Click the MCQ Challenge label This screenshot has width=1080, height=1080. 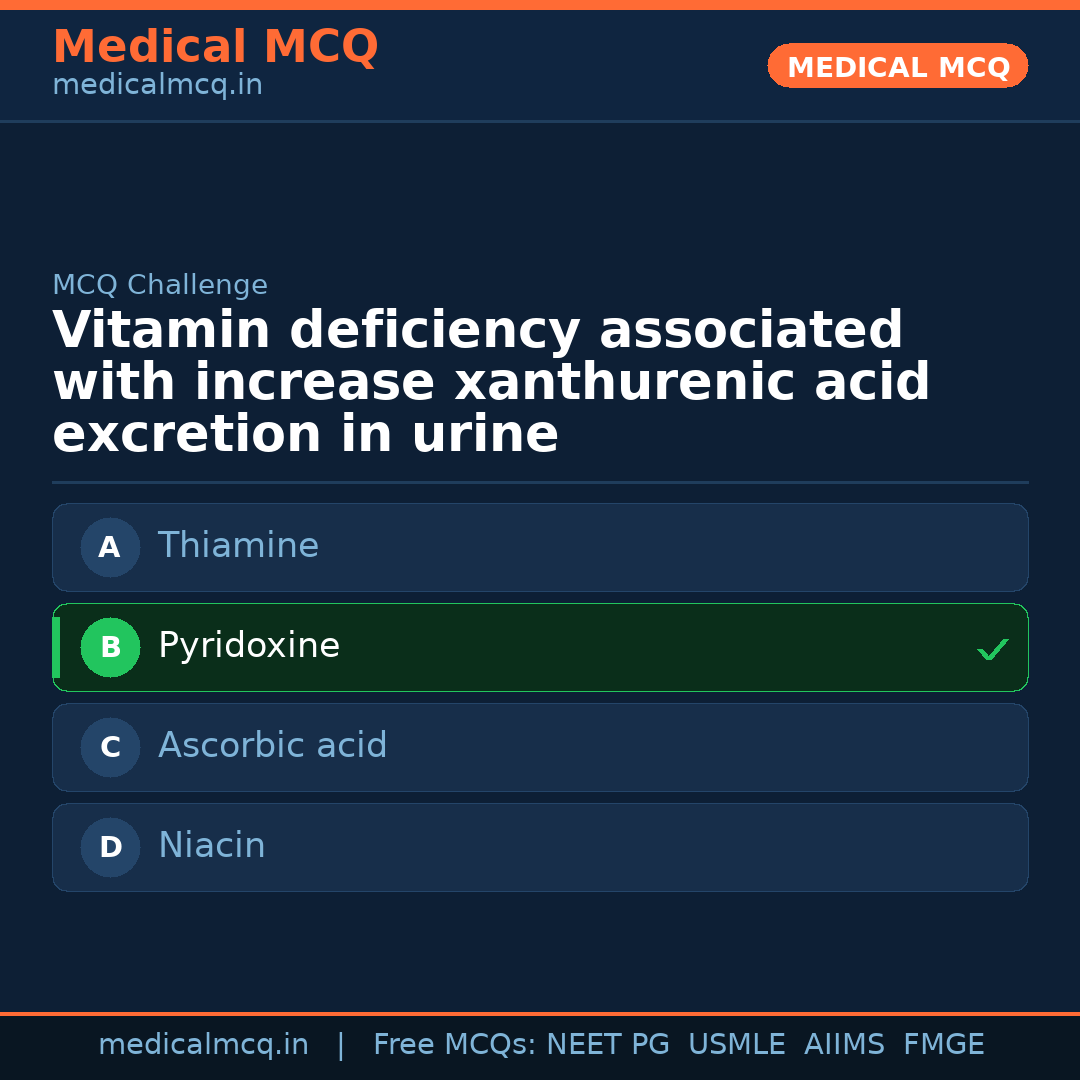160,285
